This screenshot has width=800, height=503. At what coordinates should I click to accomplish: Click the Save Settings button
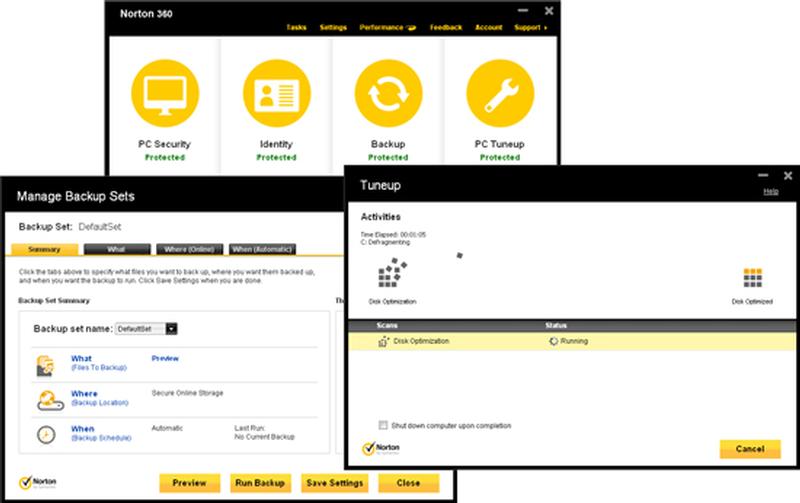pos(335,483)
